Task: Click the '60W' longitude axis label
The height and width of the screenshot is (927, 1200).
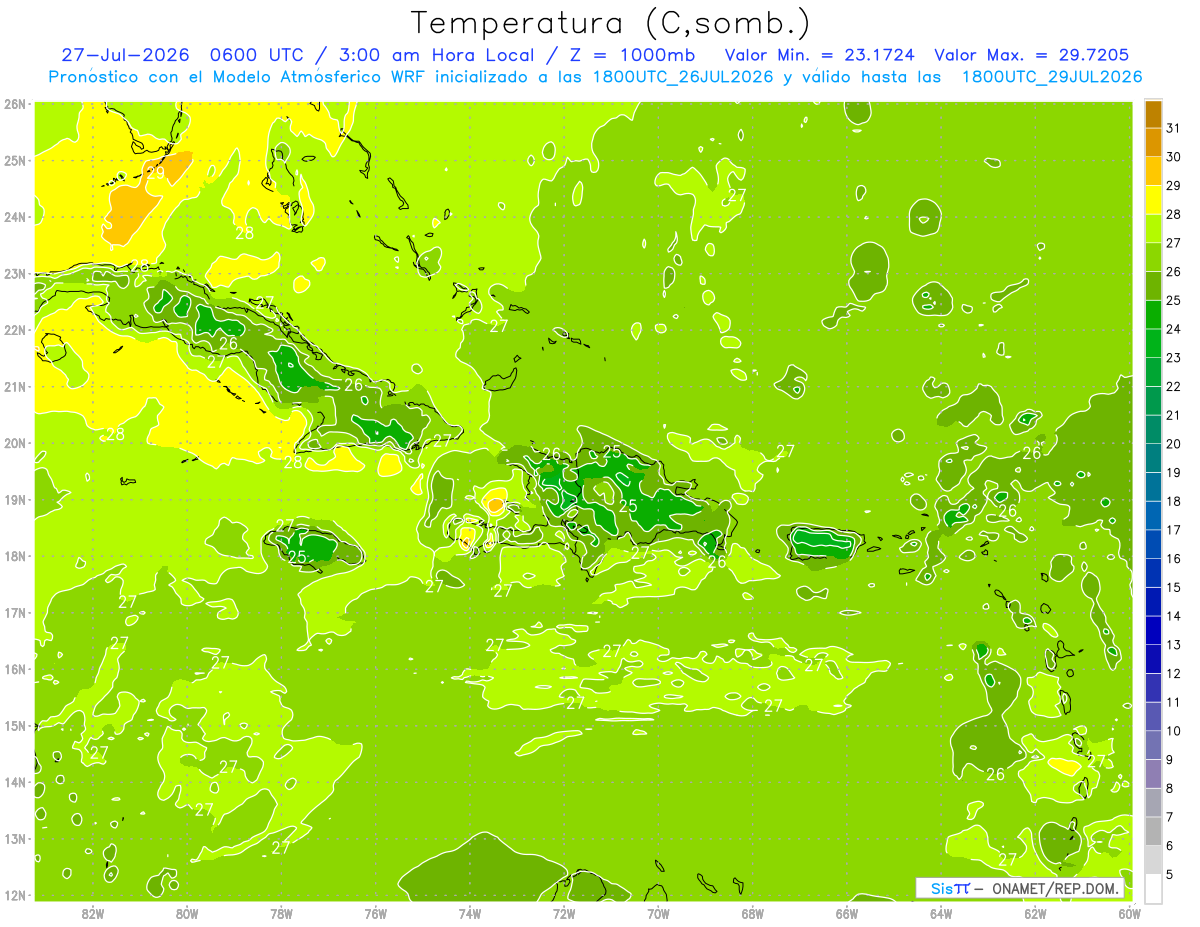Action: pyautogui.click(x=1130, y=913)
